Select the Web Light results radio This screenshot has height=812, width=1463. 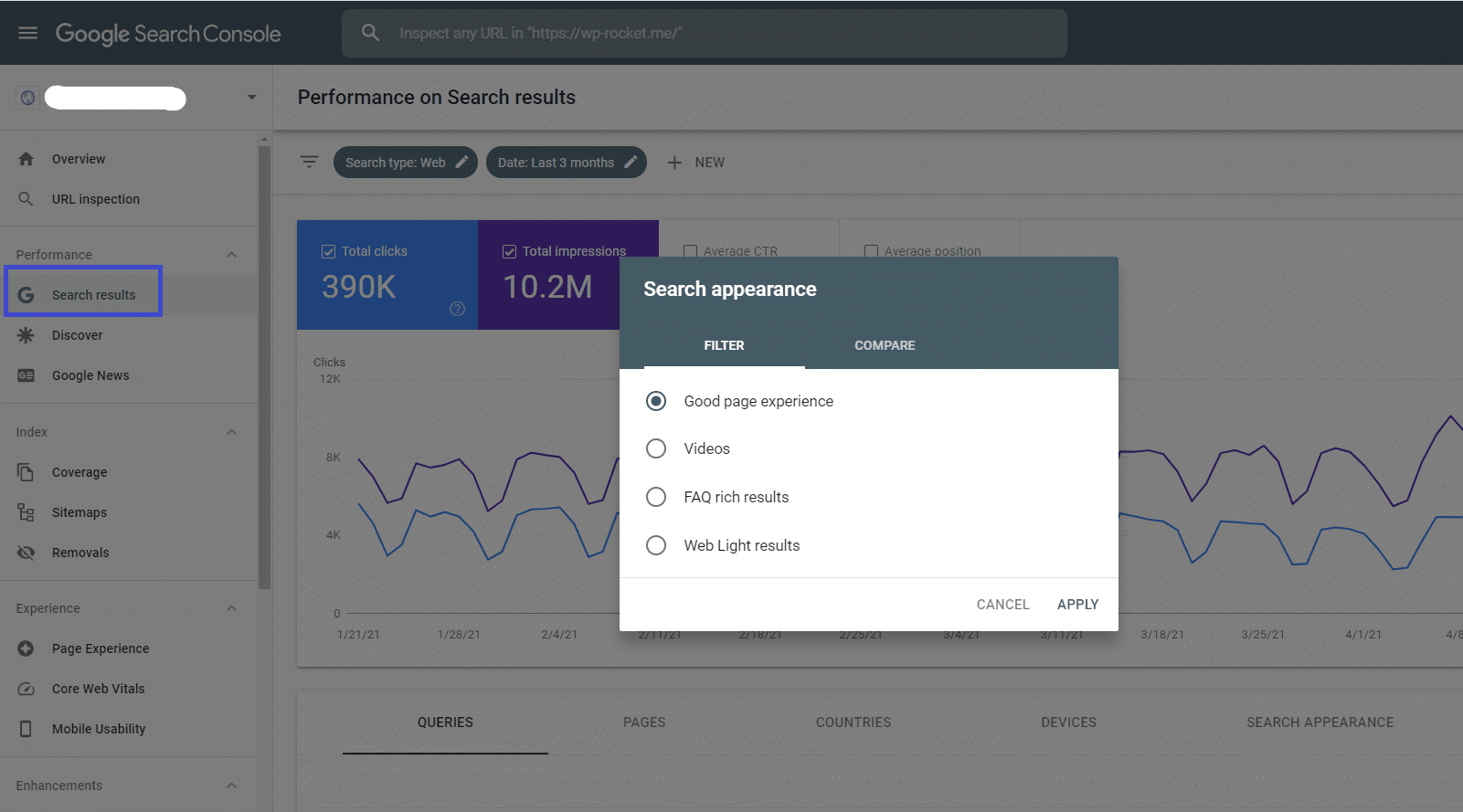656,545
